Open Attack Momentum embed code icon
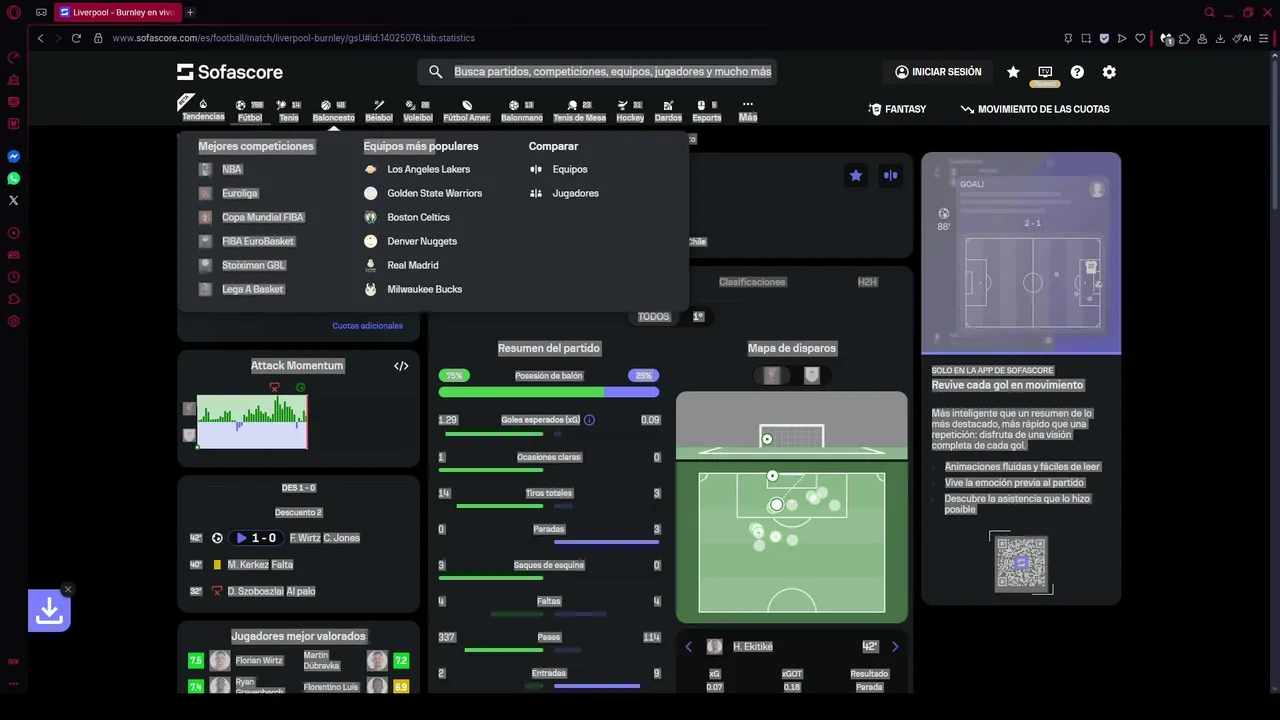 click(x=401, y=366)
